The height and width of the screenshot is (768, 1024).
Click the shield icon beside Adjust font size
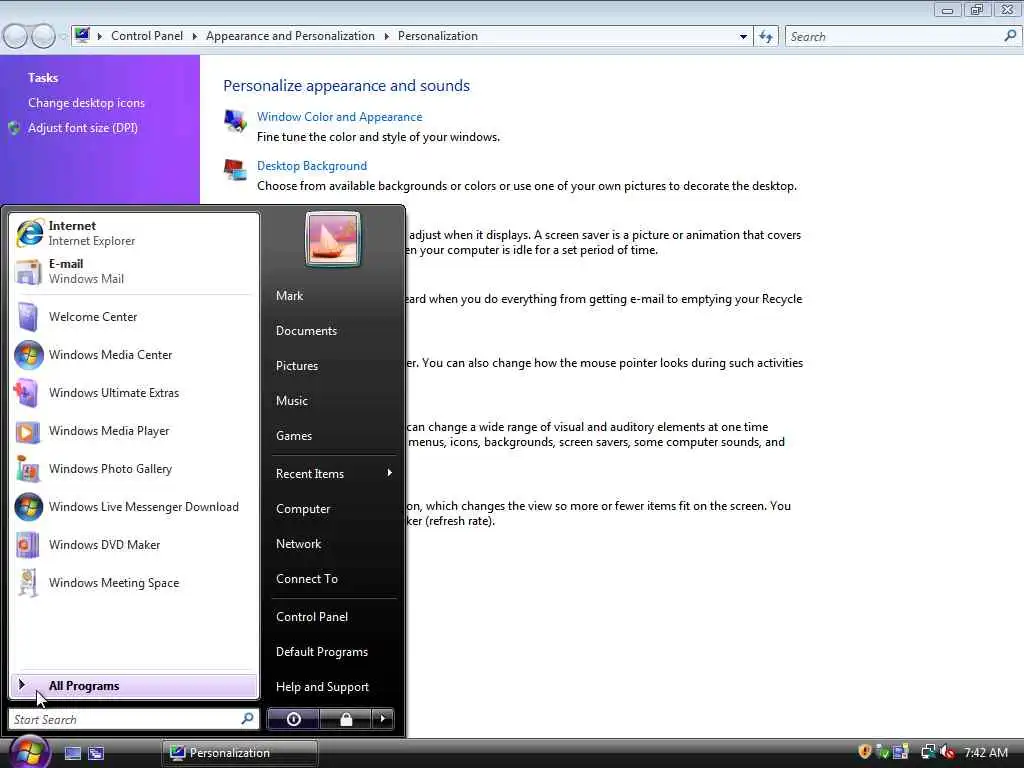(14, 128)
